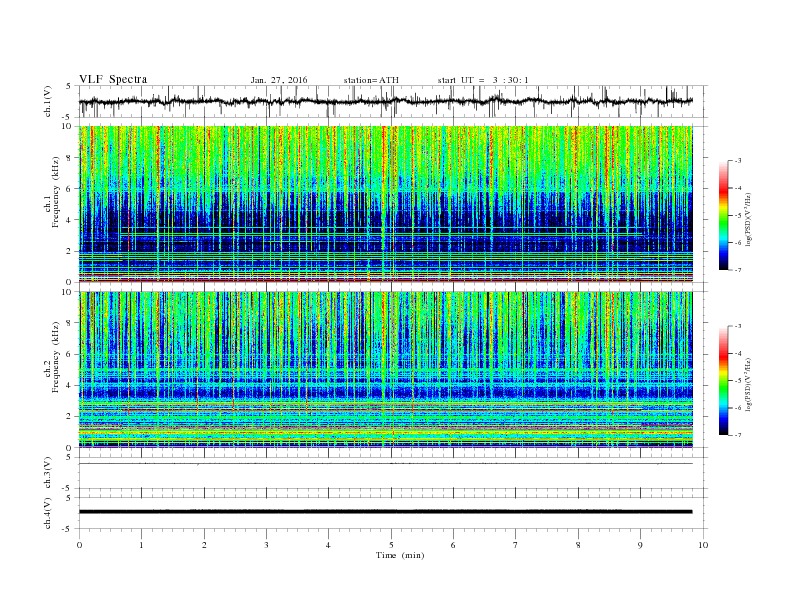Click the ch.2 "Frequency (kHz)" axis label

coord(56,357)
